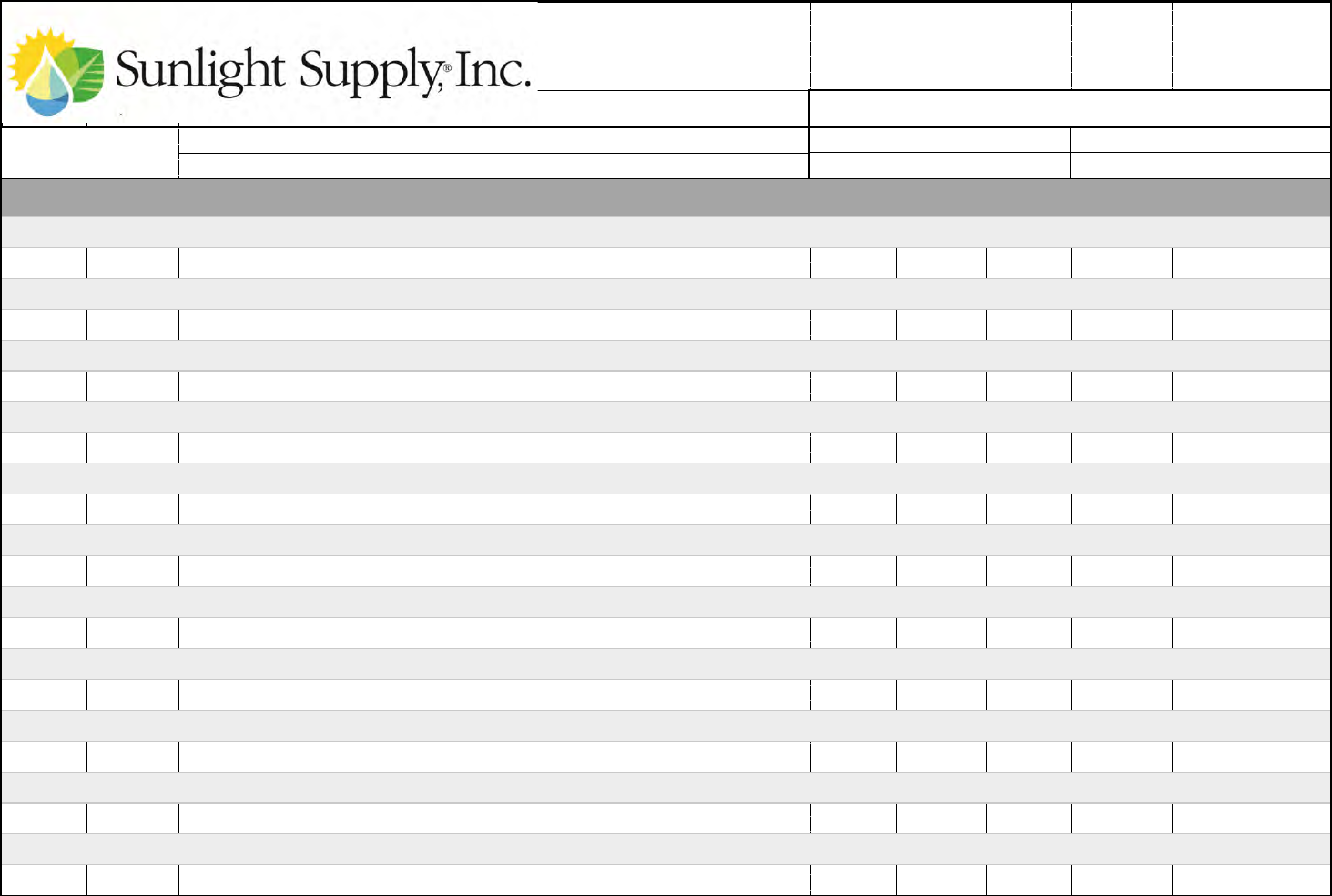
Task: Click the full-width box under the top-right cells
Action: coord(1070,108)
